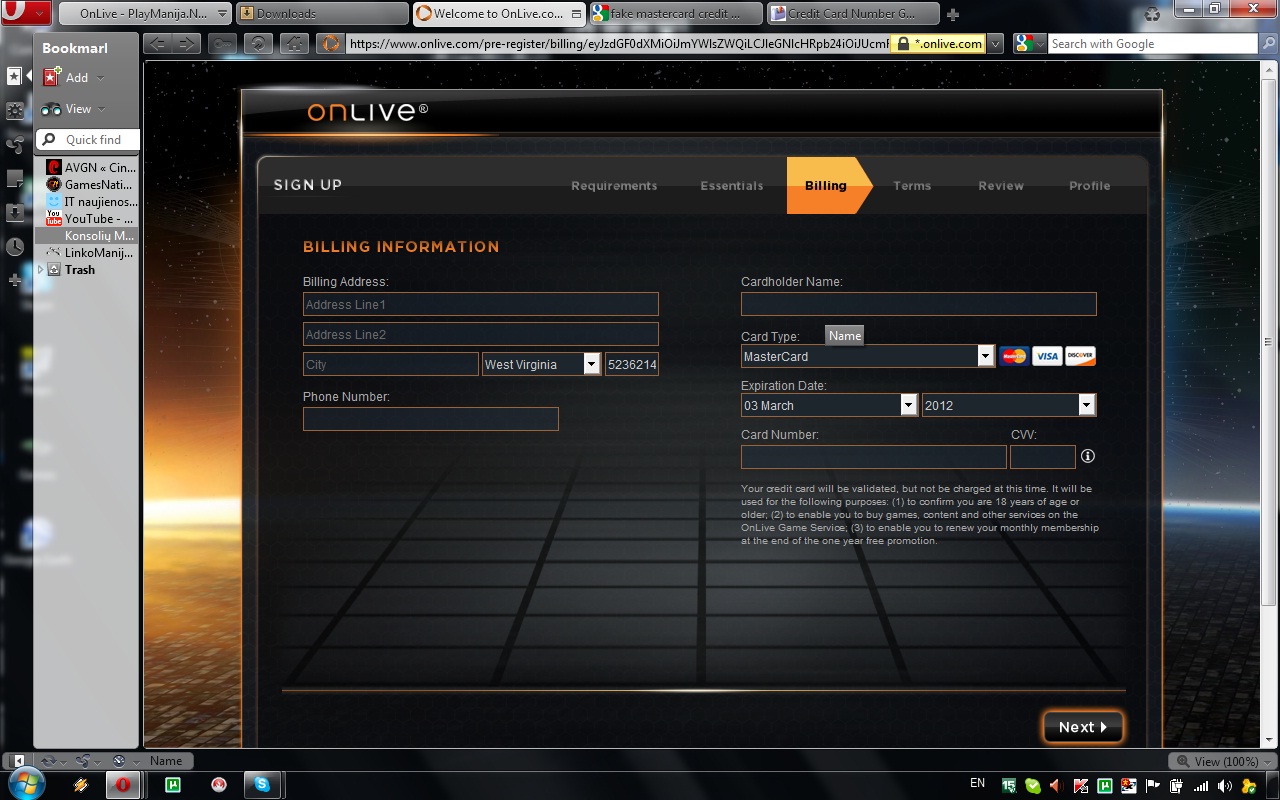This screenshot has width=1280, height=800.
Task: Click the Address Line2 field
Action: click(x=481, y=334)
